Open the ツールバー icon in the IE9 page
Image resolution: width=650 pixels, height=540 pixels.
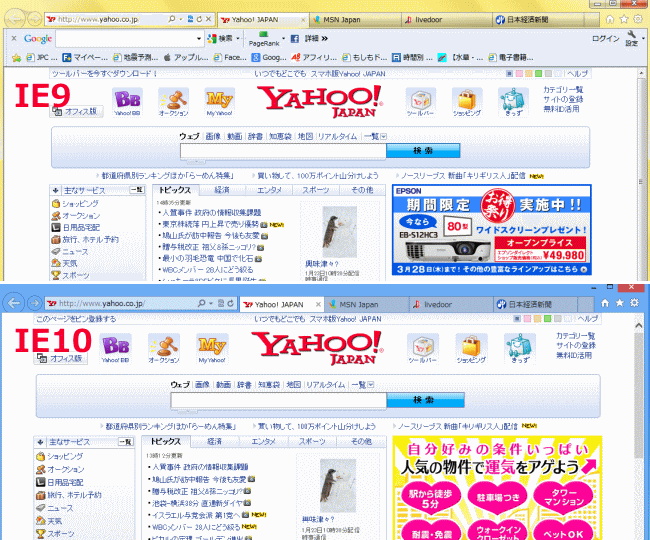pos(420,101)
